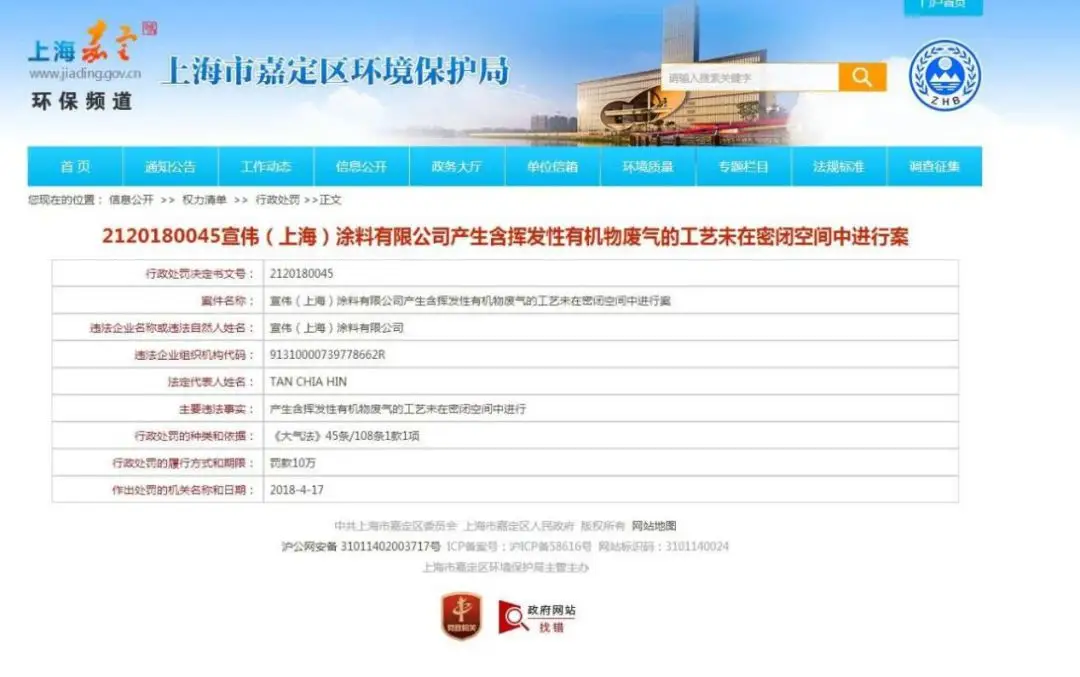Open the 政务大厅 navigation tab
Screen dimensions: 1080x677
point(457,167)
